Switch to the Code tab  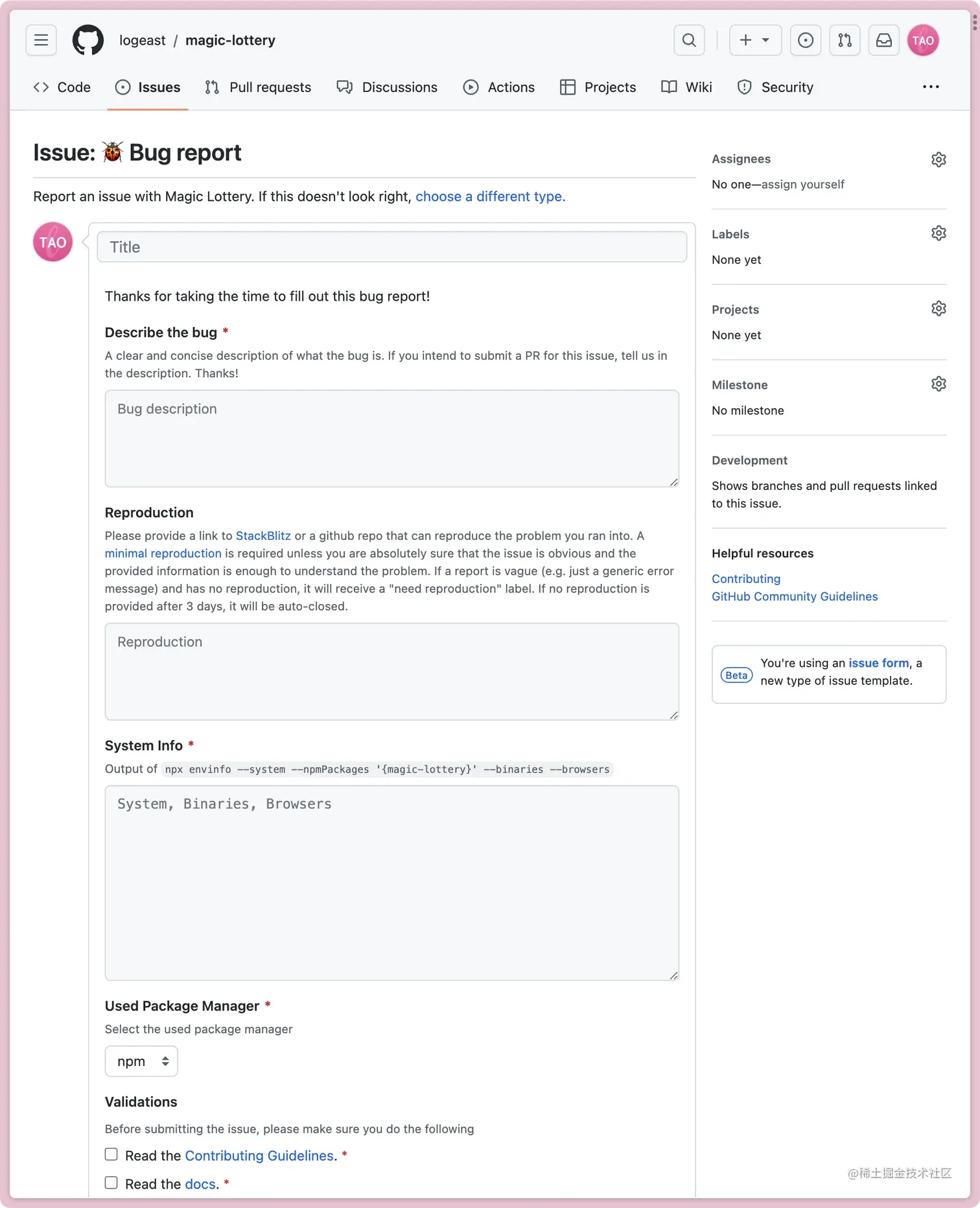click(x=62, y=87)
